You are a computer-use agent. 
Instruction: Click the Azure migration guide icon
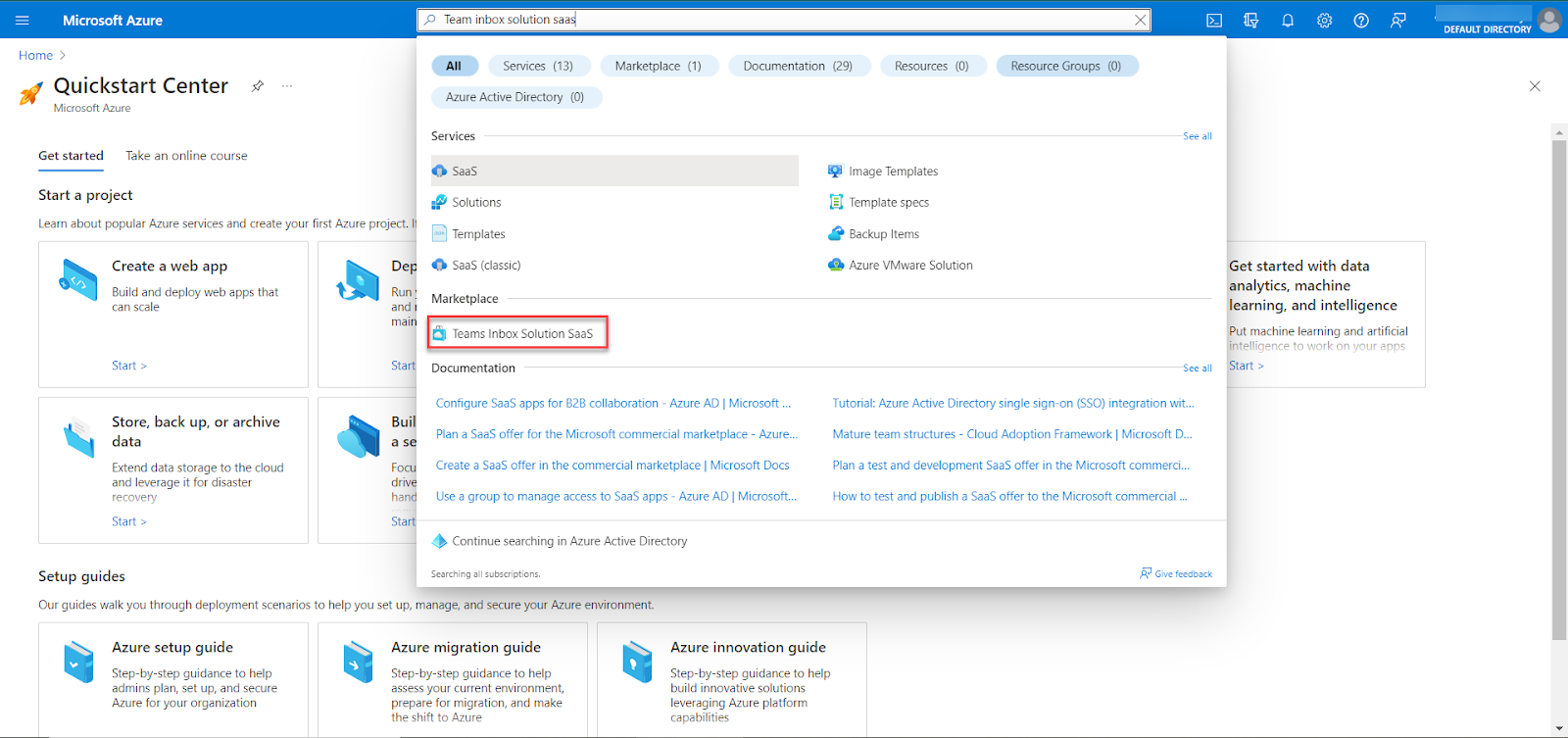click(x=358, y=662)
